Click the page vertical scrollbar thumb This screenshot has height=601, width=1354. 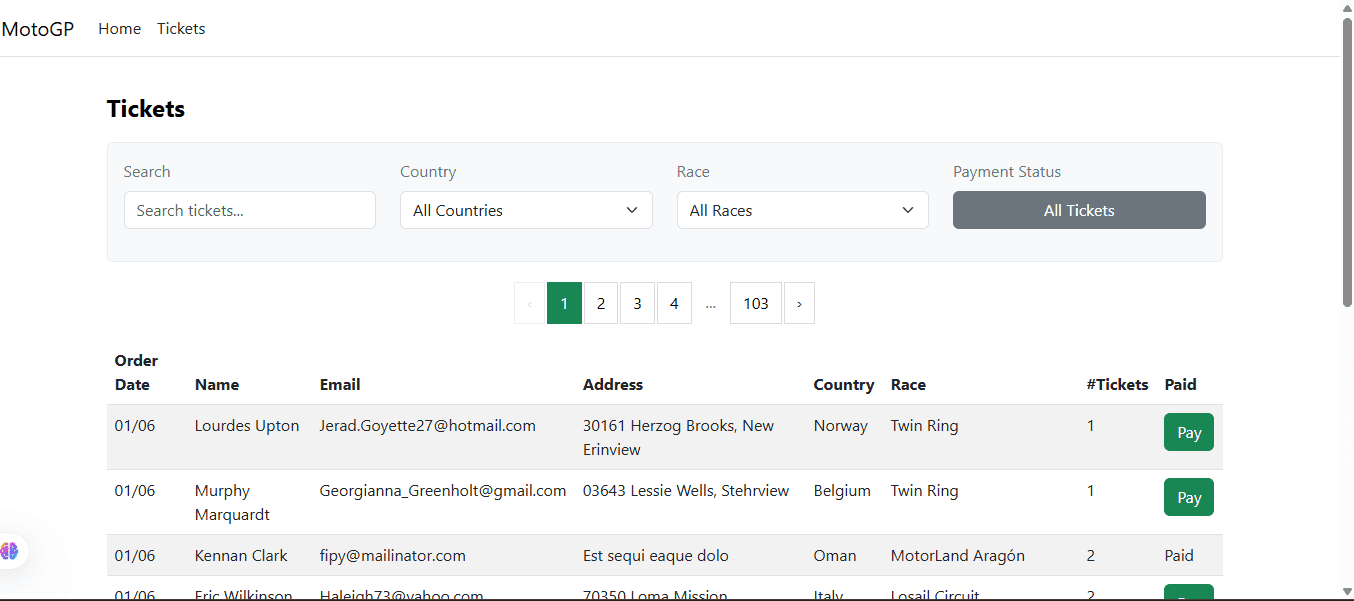pos(1347,160)
